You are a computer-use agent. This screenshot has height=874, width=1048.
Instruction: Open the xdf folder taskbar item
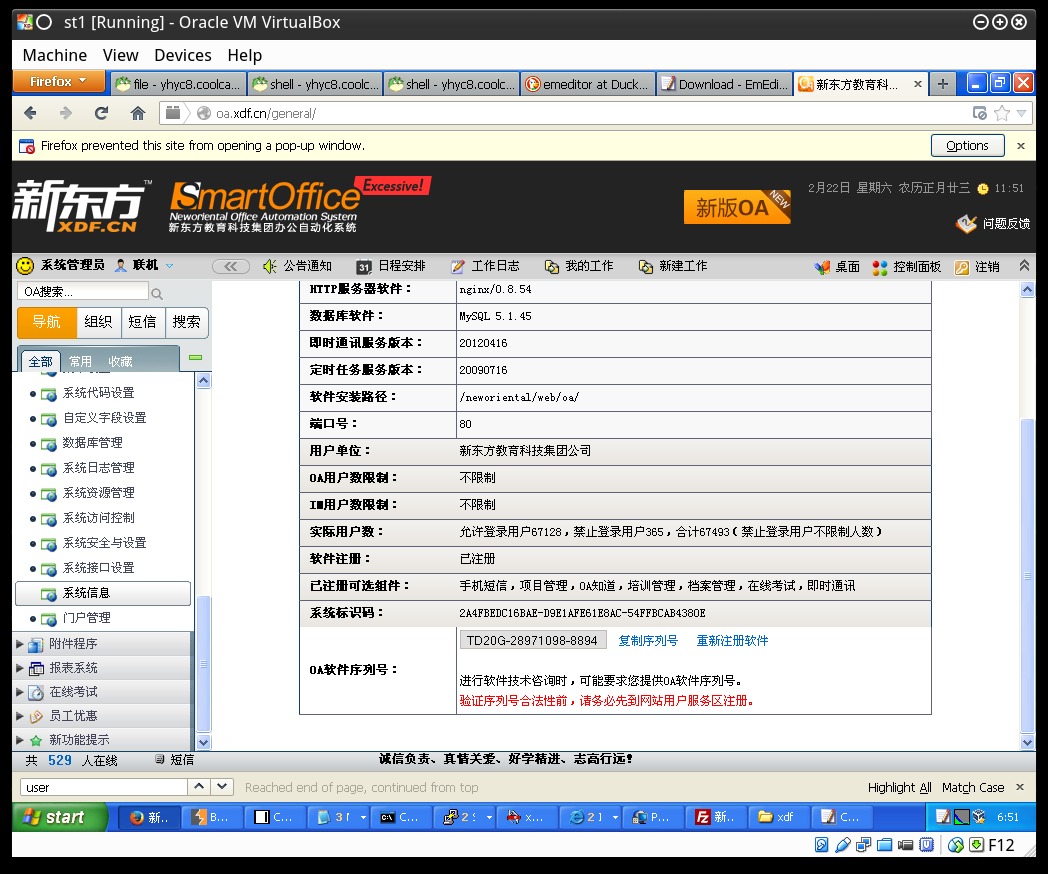pos(777,817)
